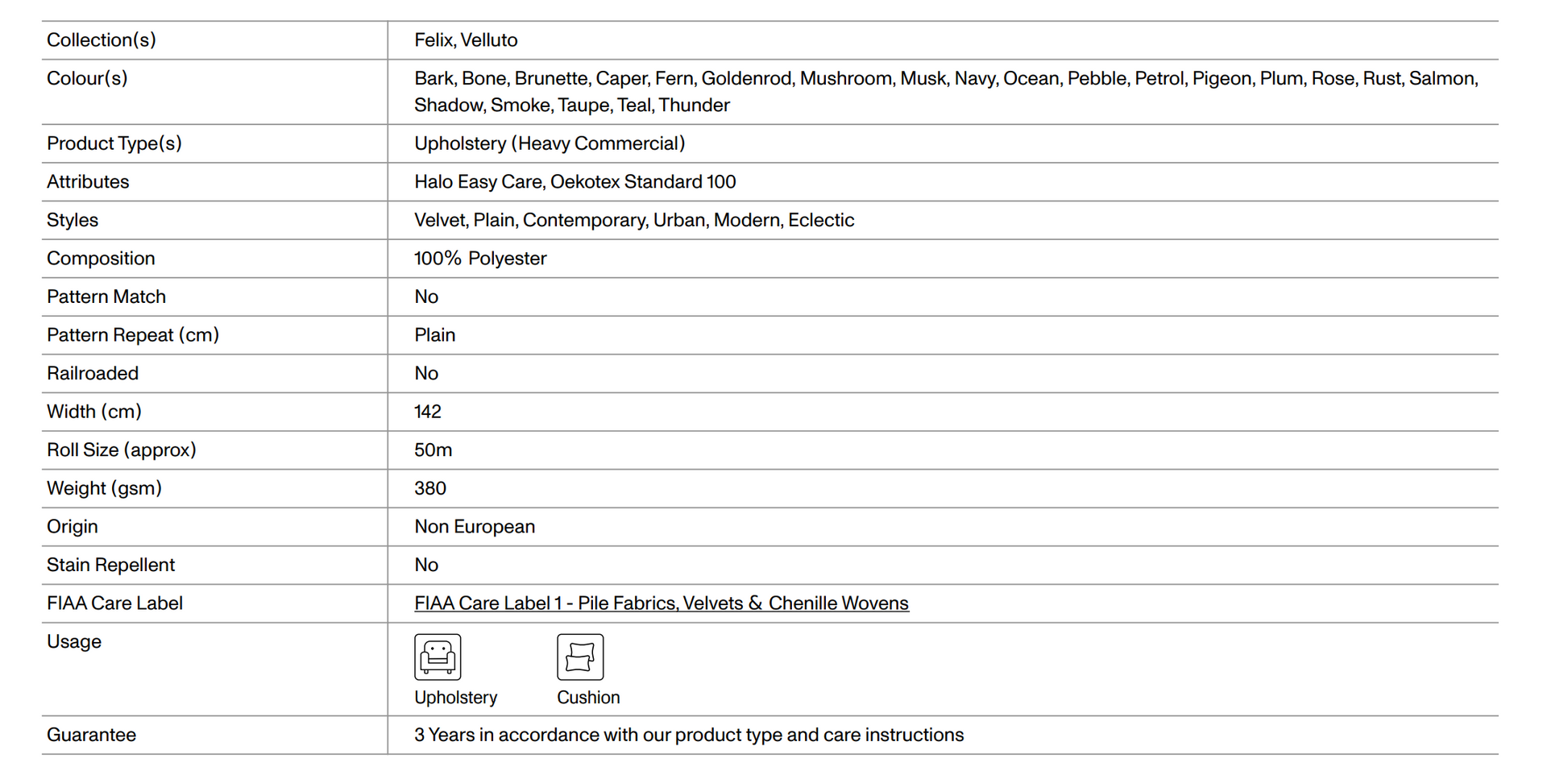Viewport: 1568px width, 775px height.
Task: Click the Weight value 380
Action: click(430, 488)
